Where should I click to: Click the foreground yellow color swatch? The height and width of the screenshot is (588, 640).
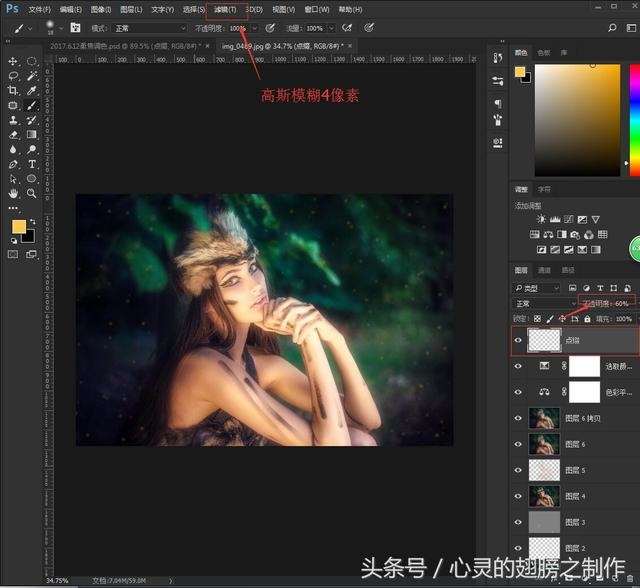[18, 226]
